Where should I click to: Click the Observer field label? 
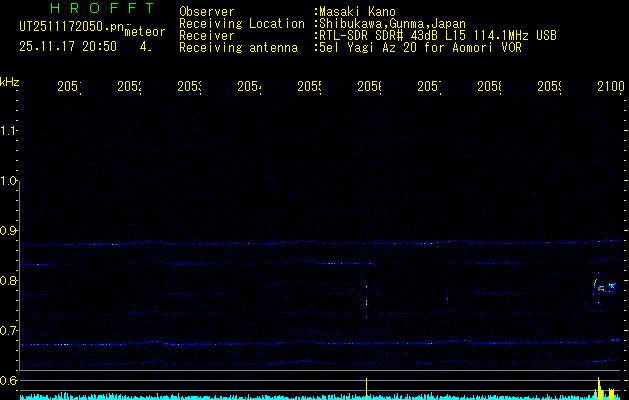206,12
